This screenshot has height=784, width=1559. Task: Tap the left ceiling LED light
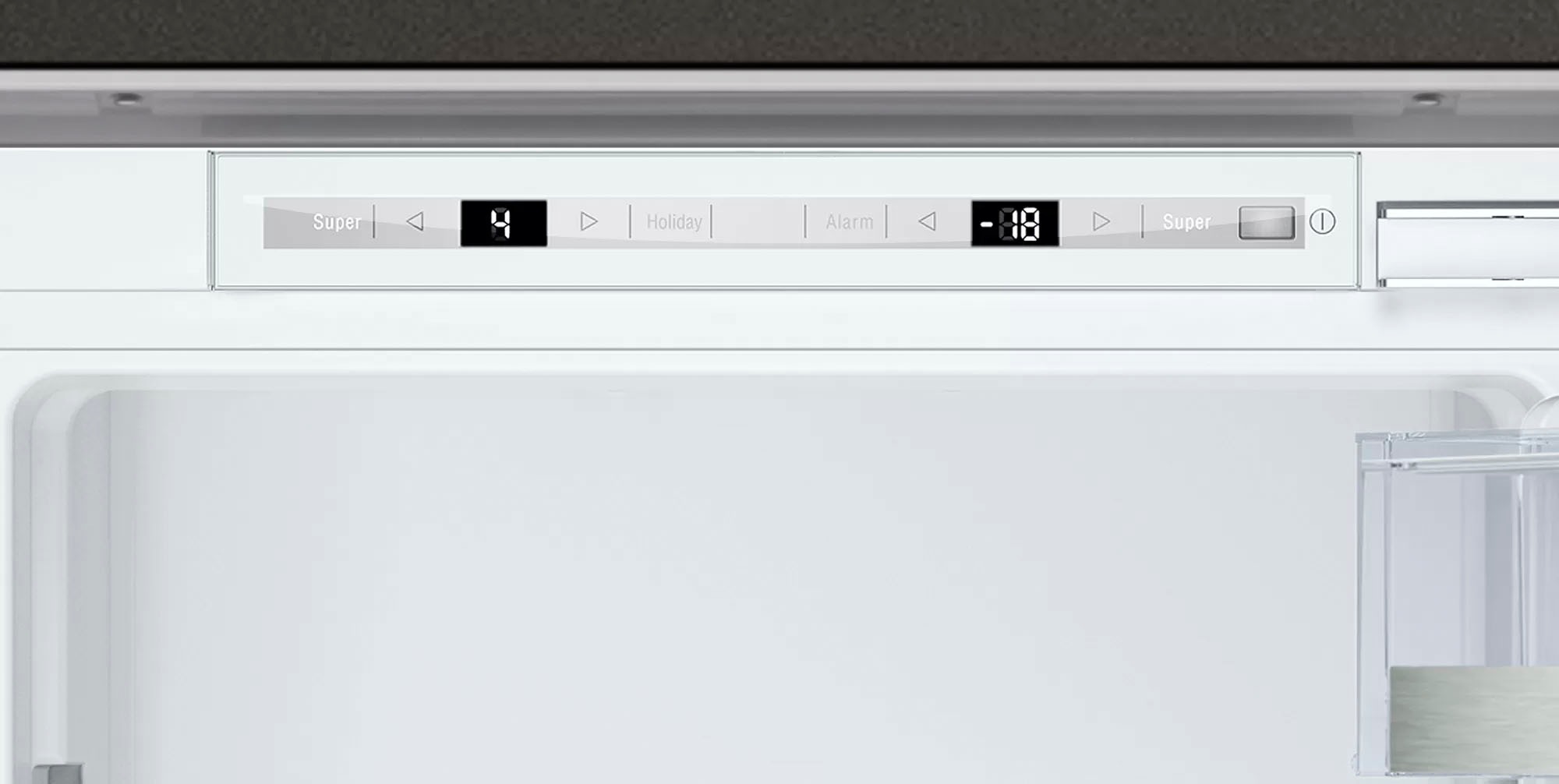tap(125, 99)
